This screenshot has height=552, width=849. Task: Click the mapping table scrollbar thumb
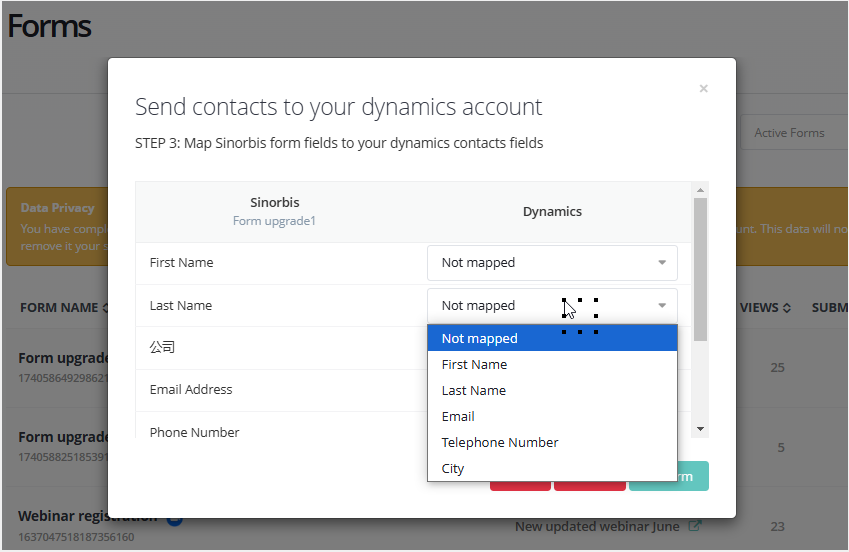(700, 268)
